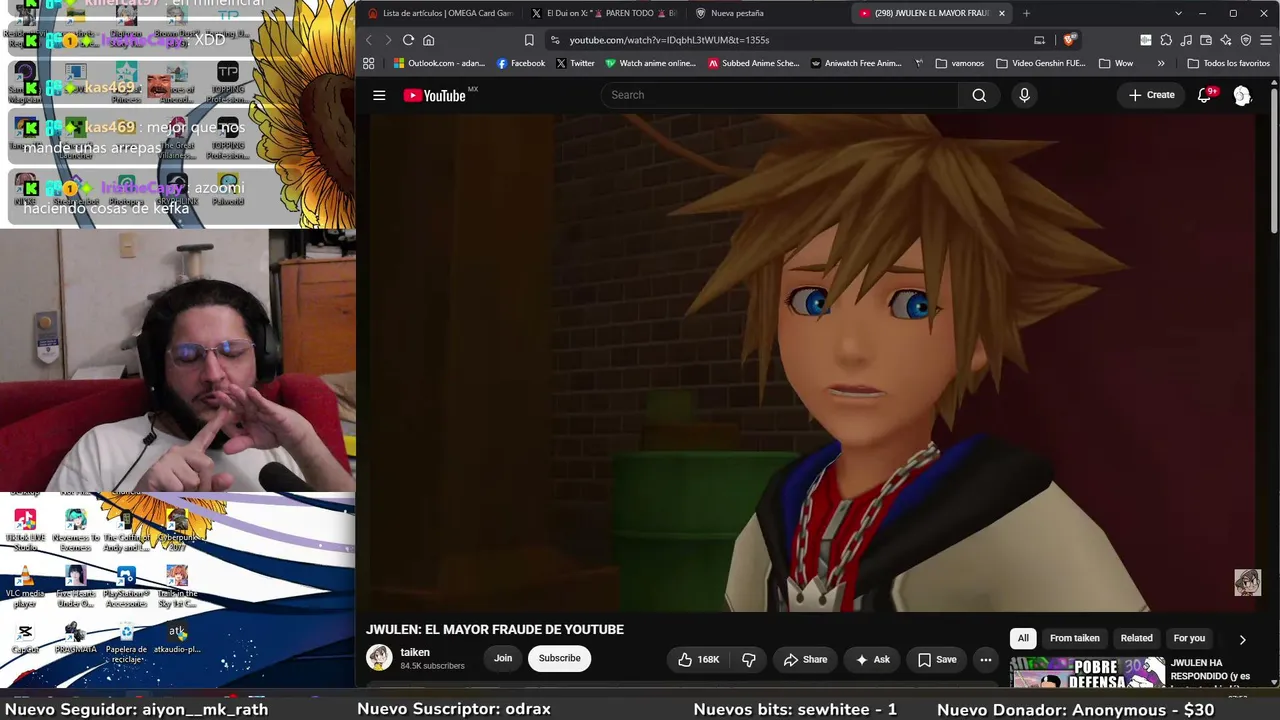Open the TikTok LIVE Studio desktop shortcut
Image resolution: width=1280 pixels, height=720 pixels.
click(25, 530)
